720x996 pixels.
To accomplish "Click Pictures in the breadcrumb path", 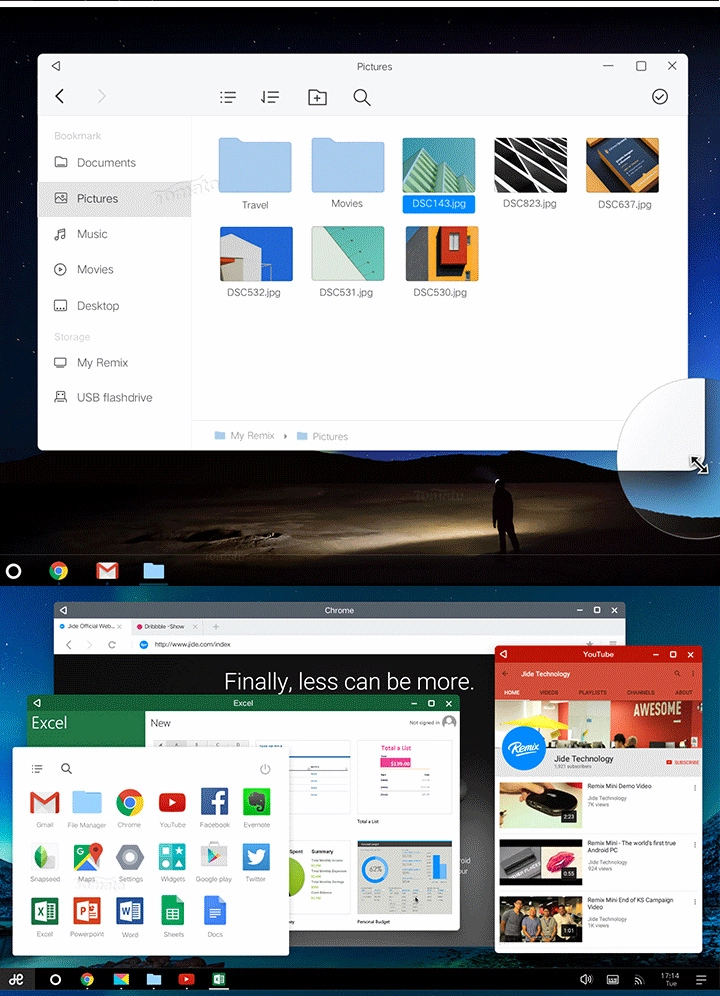I will [323, 436].
